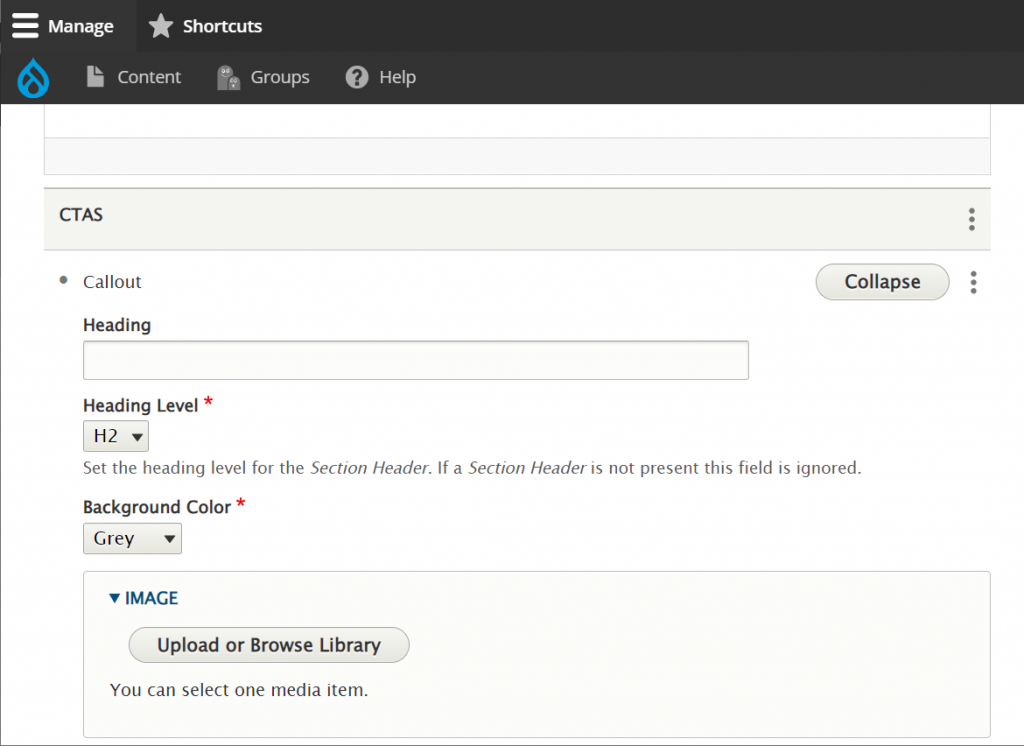Click the Groups icon in toolbar
1024x746 pixels.
[x=229, y=78]
